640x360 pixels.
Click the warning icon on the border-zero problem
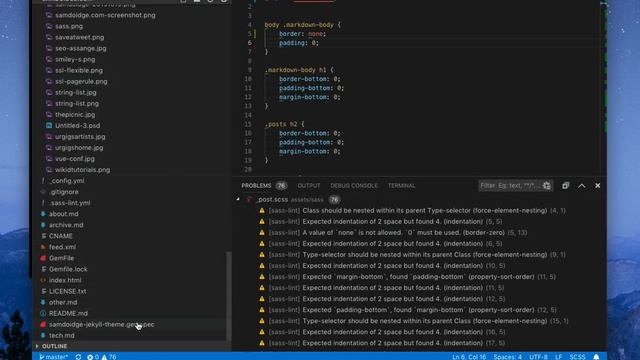tap(262, 233)
